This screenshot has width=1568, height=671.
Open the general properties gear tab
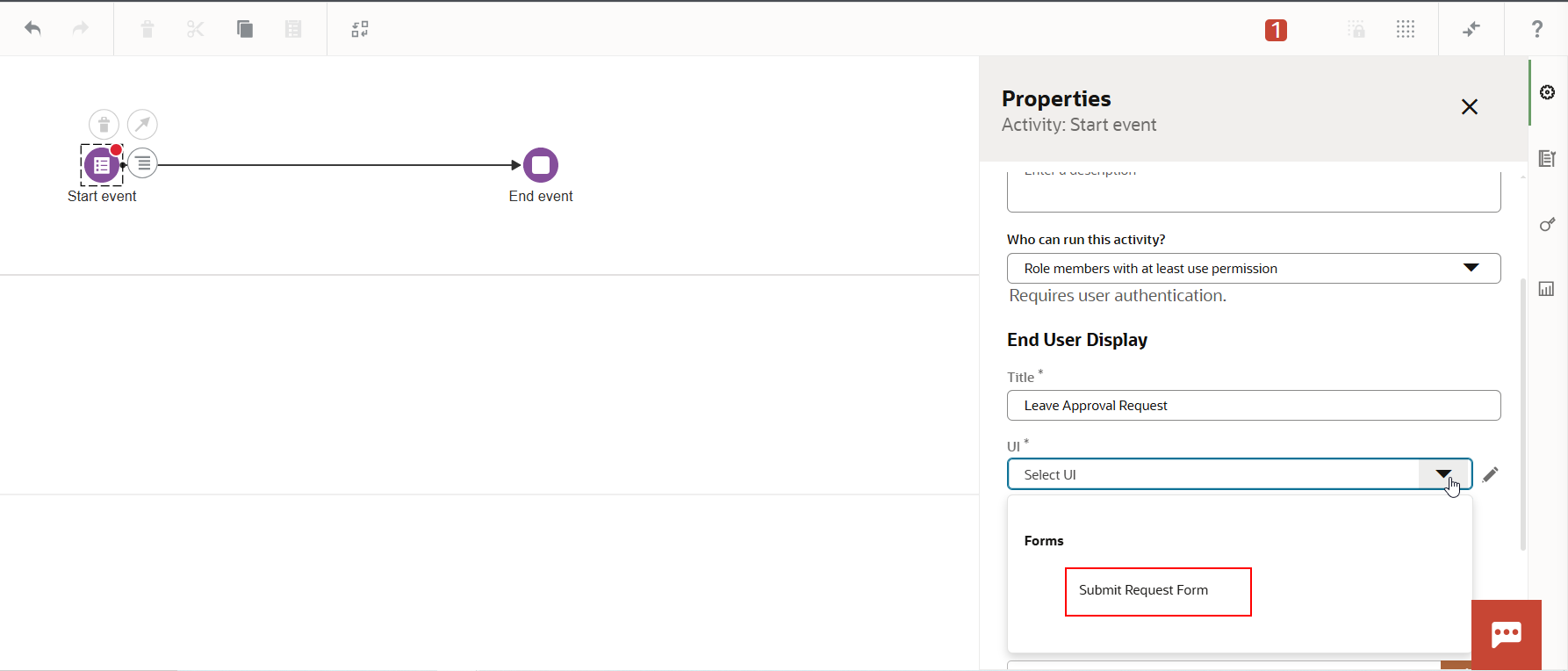point(1548,92)
